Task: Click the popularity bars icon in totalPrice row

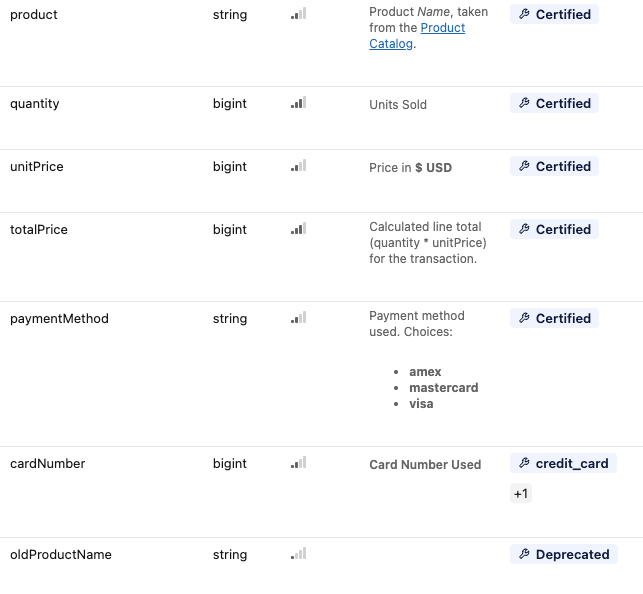Action: pos(299,228)
